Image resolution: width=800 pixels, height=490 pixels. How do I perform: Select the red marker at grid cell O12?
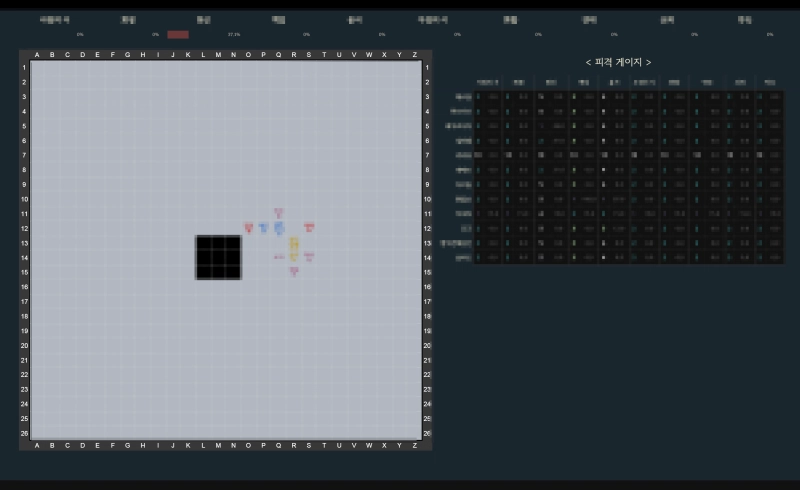coord(249,228)
